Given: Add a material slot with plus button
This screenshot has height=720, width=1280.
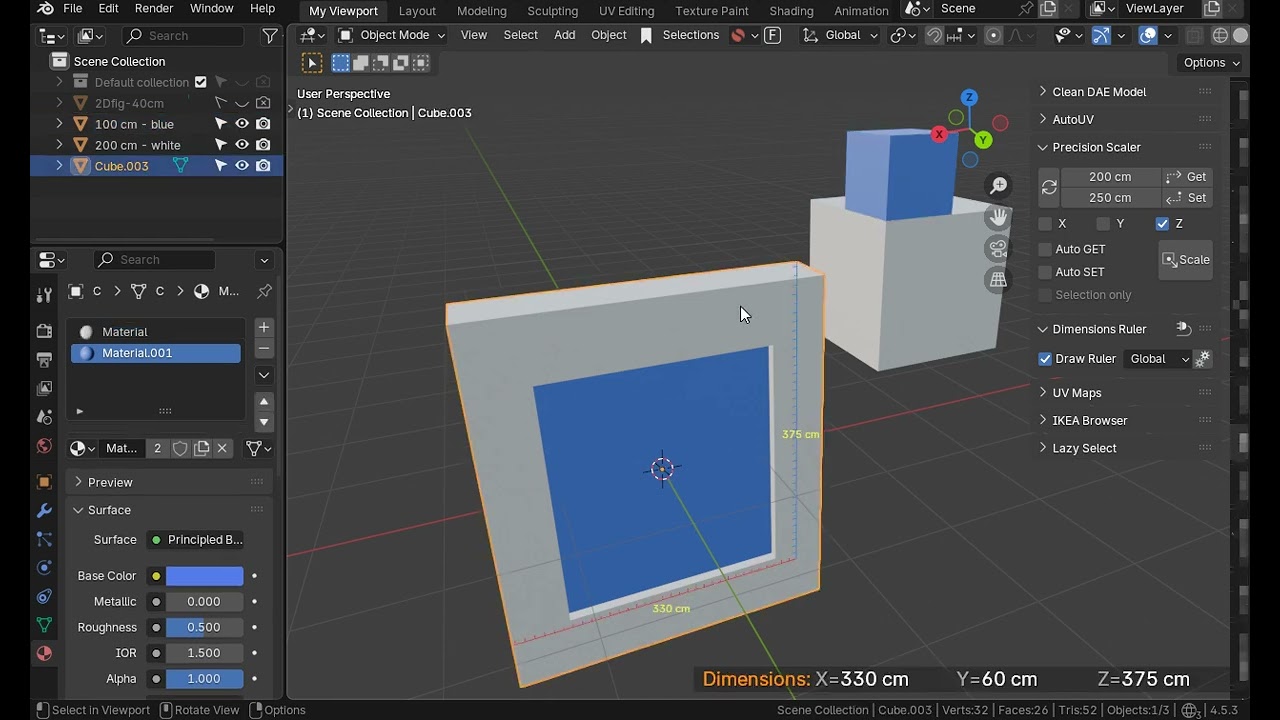Looking at the screenshot, I should [x=264, y=327].
